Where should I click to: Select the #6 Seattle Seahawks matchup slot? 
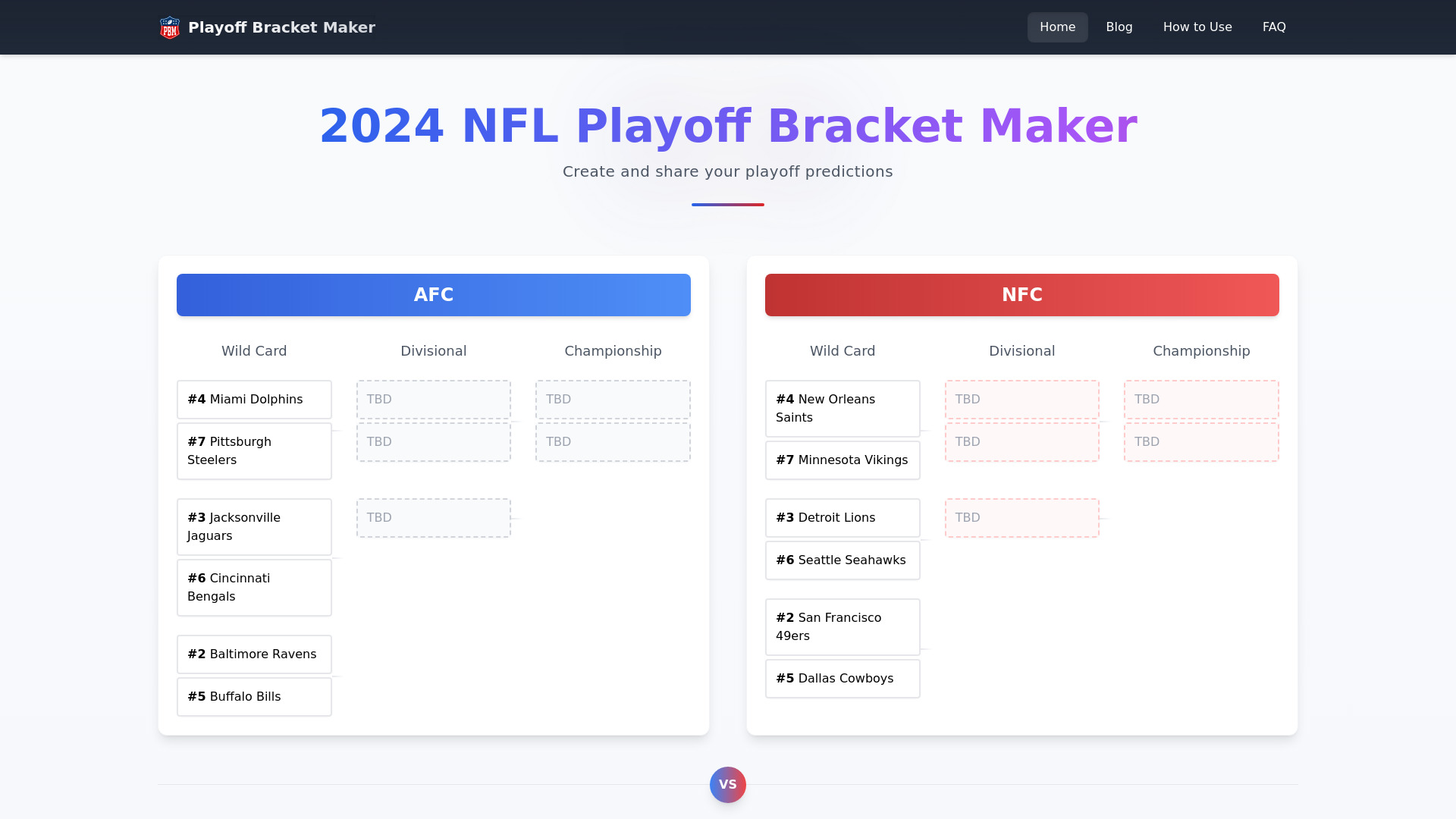click(842, 560)
